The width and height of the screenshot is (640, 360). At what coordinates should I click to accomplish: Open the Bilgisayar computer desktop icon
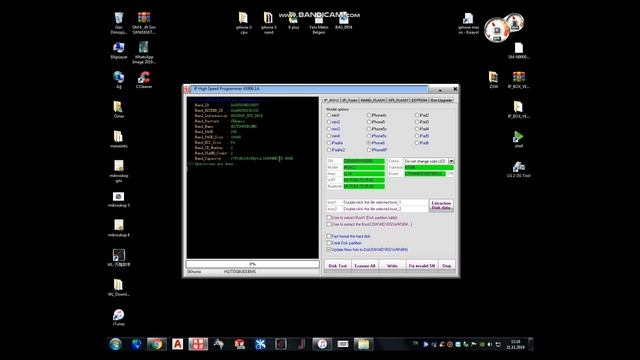119,51
